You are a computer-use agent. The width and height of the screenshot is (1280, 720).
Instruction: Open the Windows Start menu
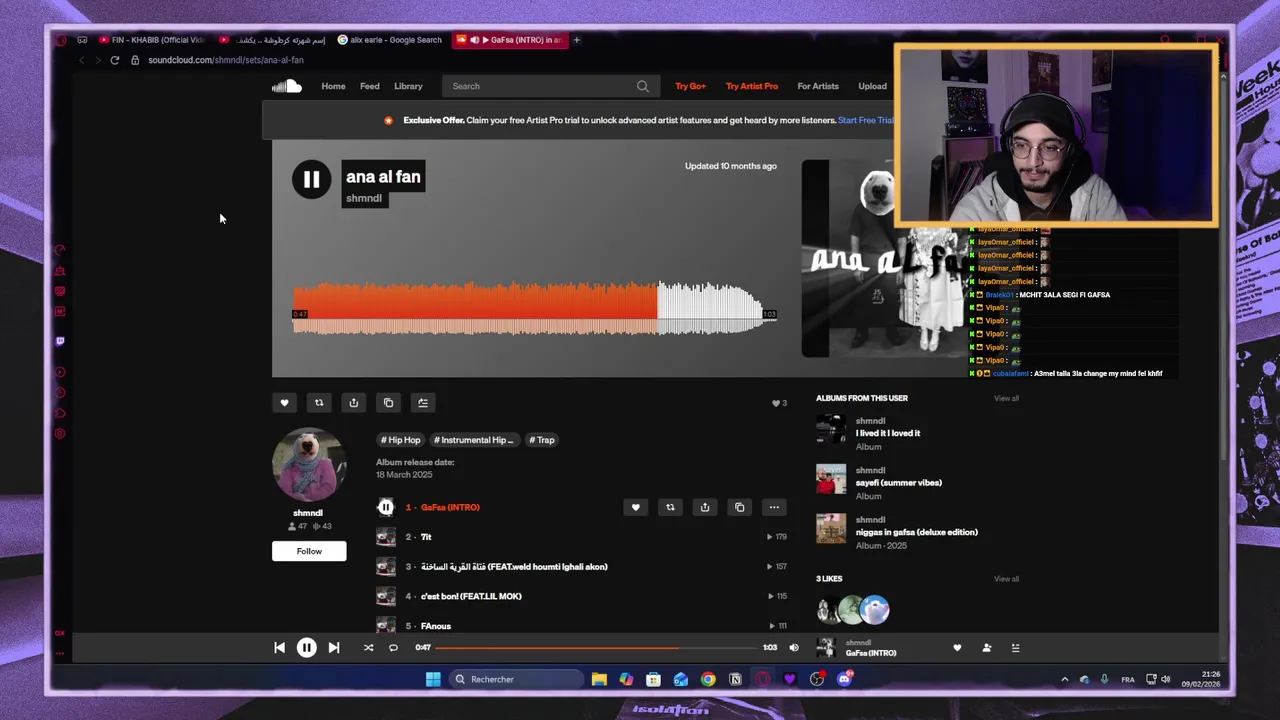coord(433,679)
